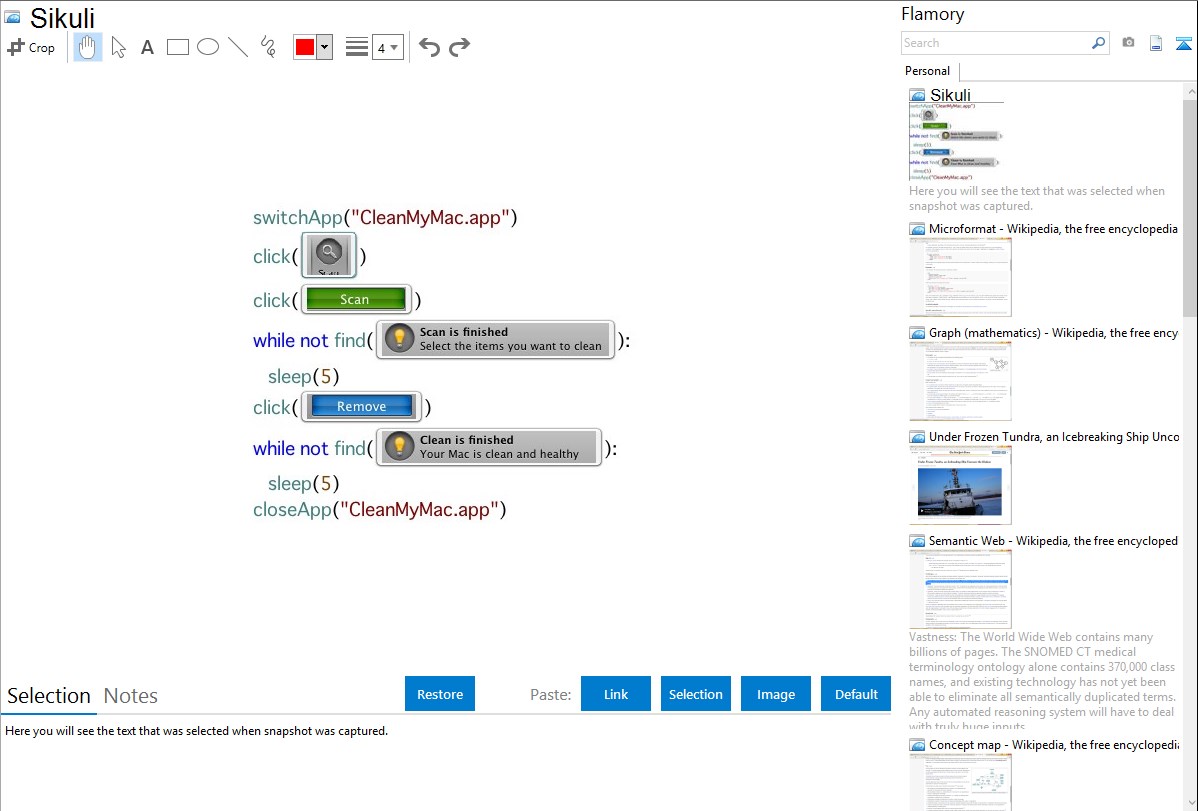
Task: Click the green Scan button image
Action: pyautogui.click(x=356, y=300)
